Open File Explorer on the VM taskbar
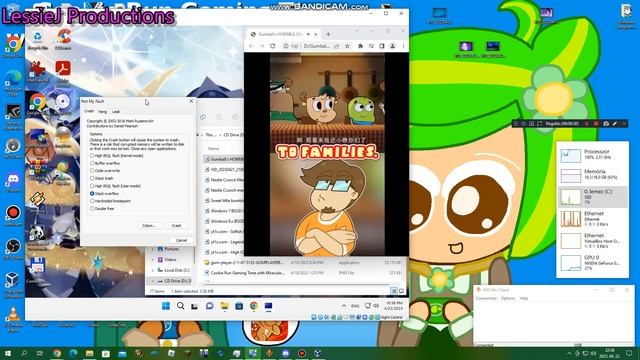The width and height of the screenshot is (640, 360). 224,306
